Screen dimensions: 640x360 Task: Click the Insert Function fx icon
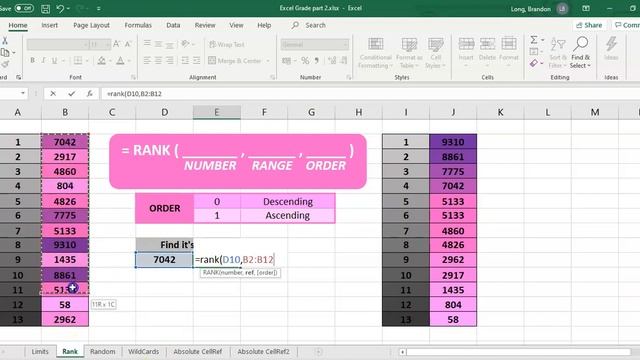89,93
